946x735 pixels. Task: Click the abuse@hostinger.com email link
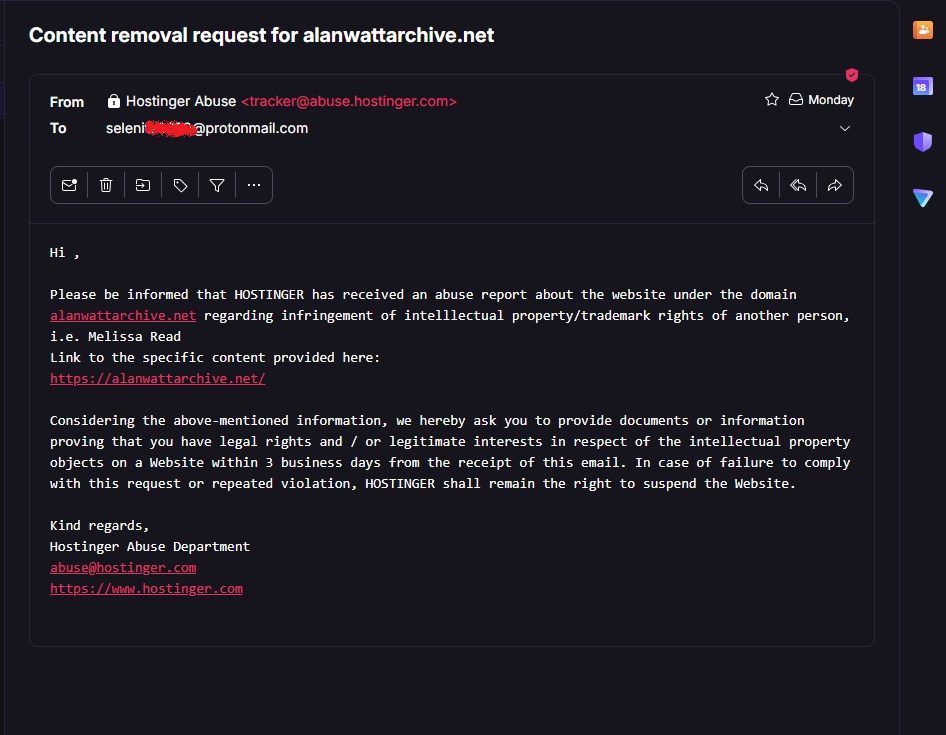coord(123,568)
